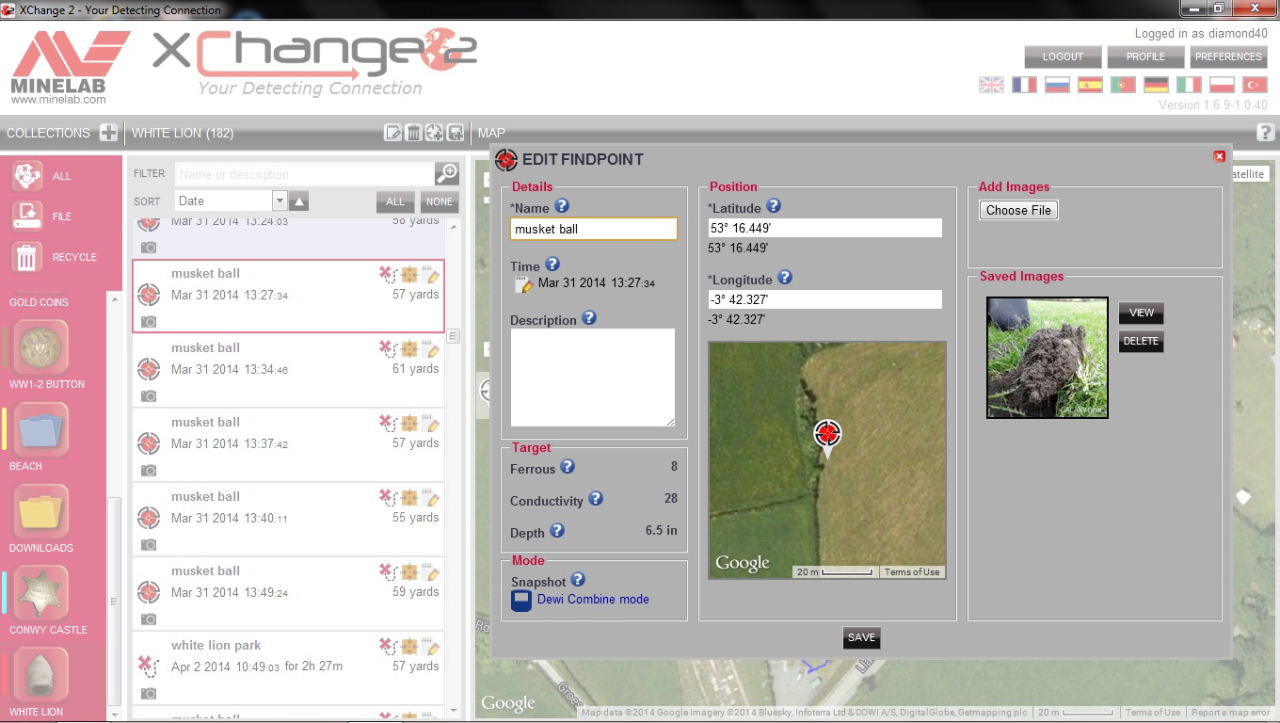
Task: Click the trash icon in WHITE LION header
Action: point(413,133)
